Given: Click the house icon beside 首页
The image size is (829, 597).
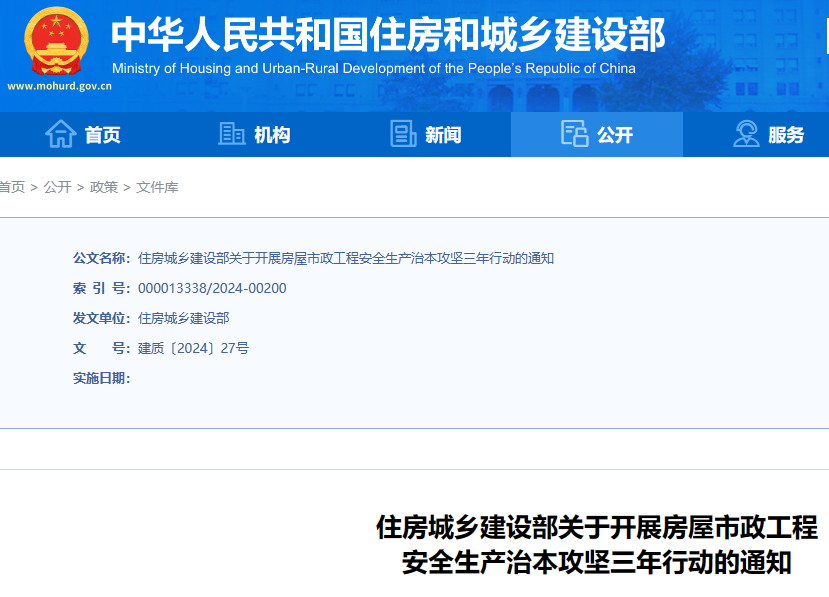Looking at the screenshot, I should pos(61,134).
